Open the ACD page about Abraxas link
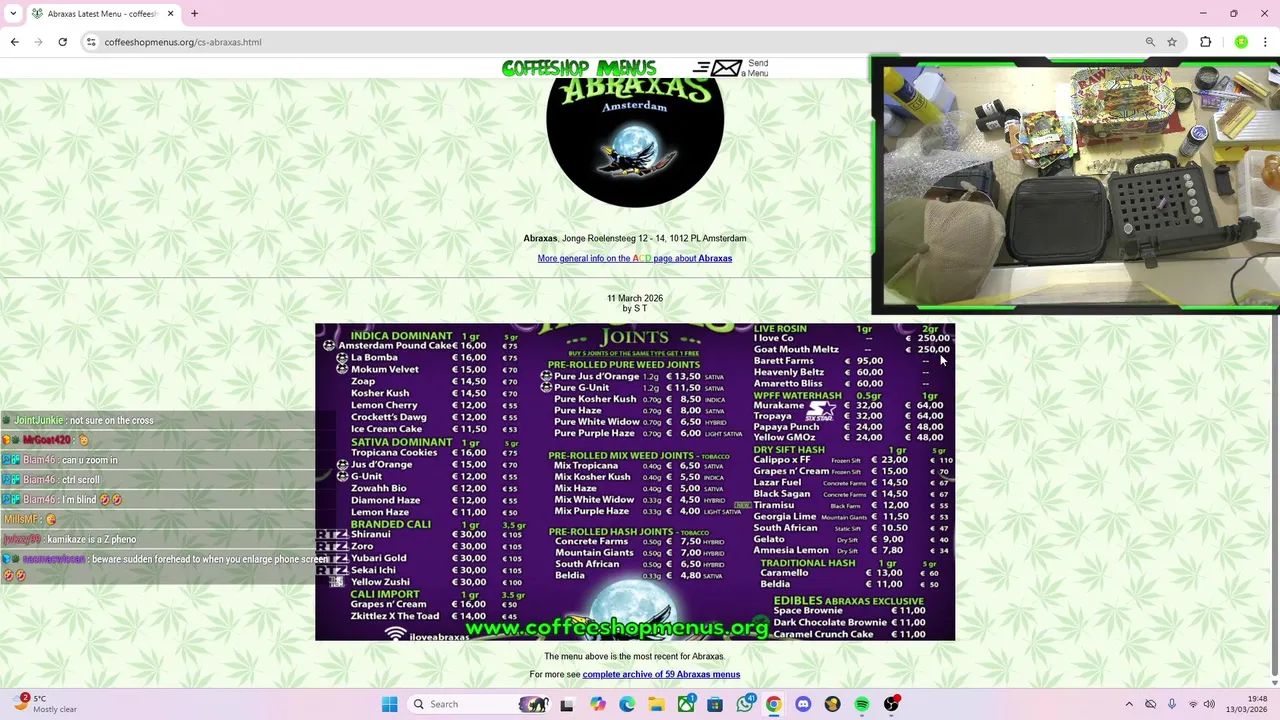Image resolution: width=1280 pixels, height=720 pixels. [x=634, y=258]
